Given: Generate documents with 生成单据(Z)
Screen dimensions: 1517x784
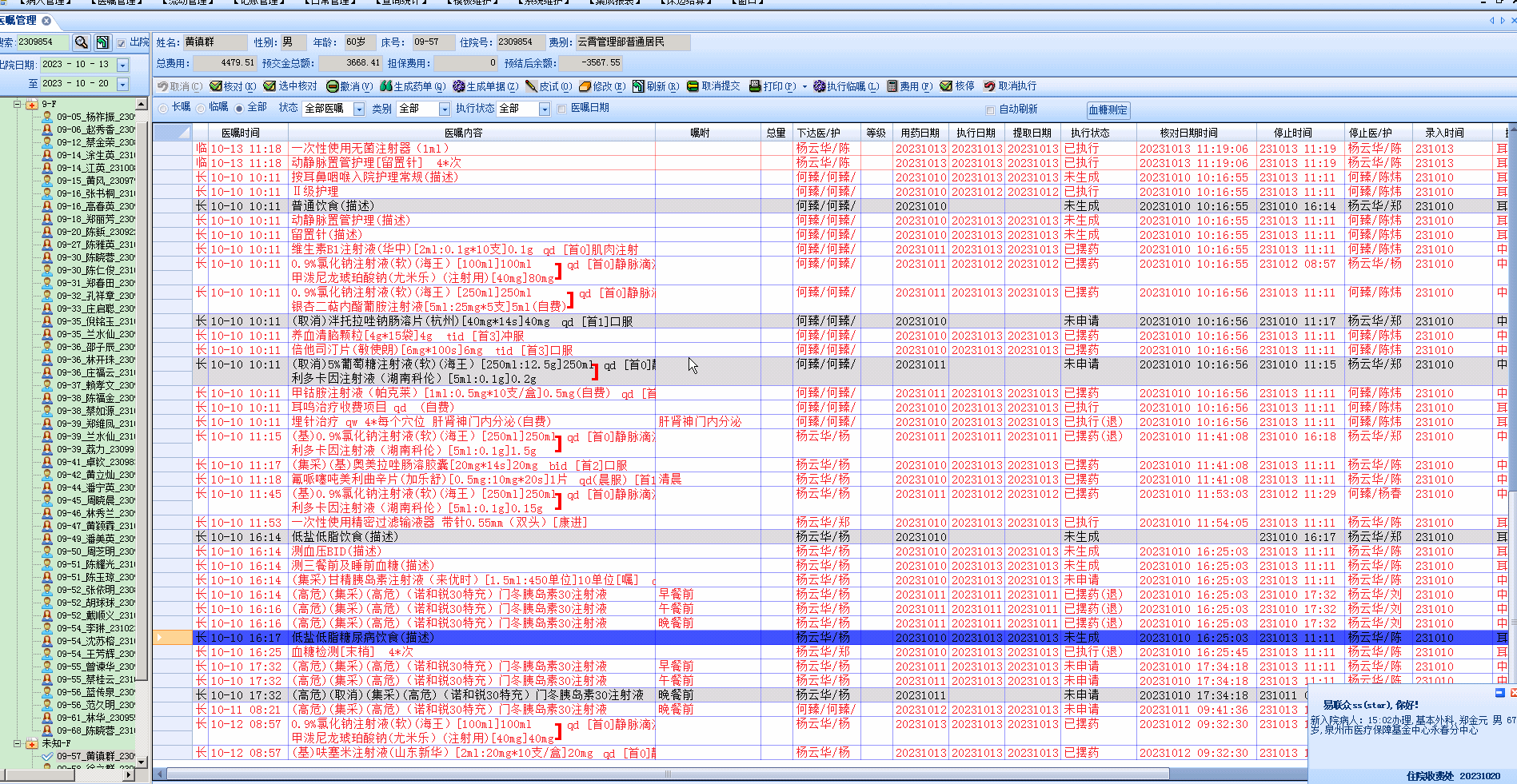Looking at the screenshot, I should [x=485, y=86].
